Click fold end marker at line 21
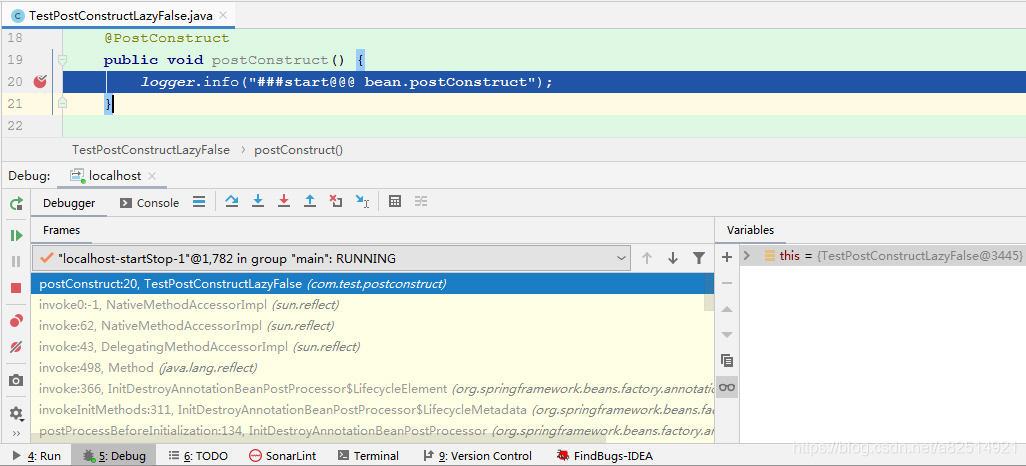The height and width of the screenshot is (466, 1026). click(x=62, y=103)
